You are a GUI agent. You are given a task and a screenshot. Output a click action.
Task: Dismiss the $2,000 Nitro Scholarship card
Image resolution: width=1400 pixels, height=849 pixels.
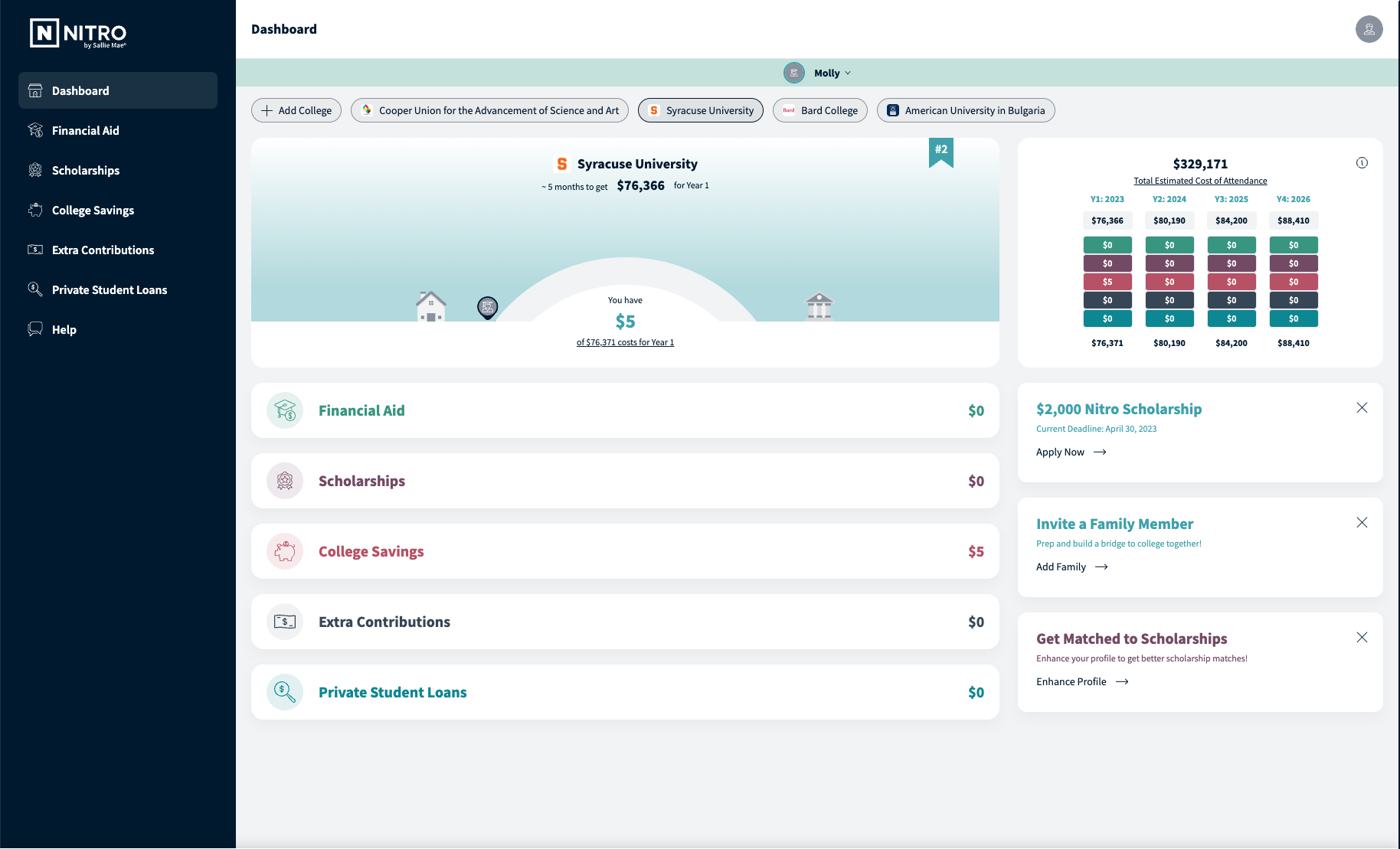tap(1362, 407)
